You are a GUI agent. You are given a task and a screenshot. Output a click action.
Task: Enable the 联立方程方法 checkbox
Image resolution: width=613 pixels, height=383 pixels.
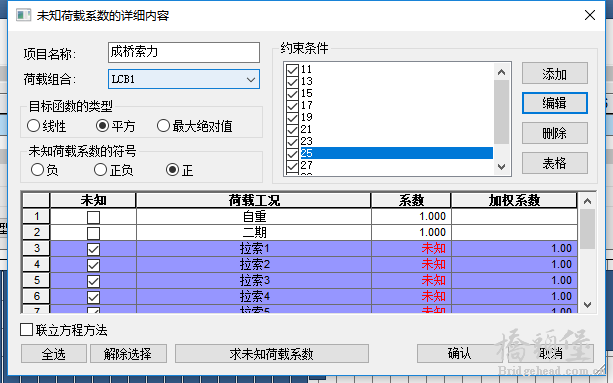click(x=26, y=329)
